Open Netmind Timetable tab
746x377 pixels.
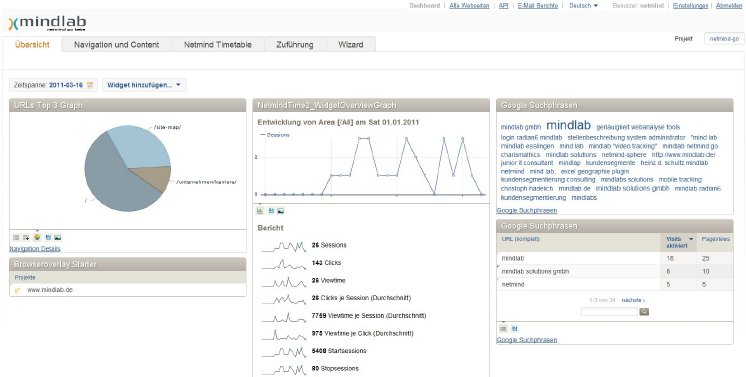click(217, 45)
